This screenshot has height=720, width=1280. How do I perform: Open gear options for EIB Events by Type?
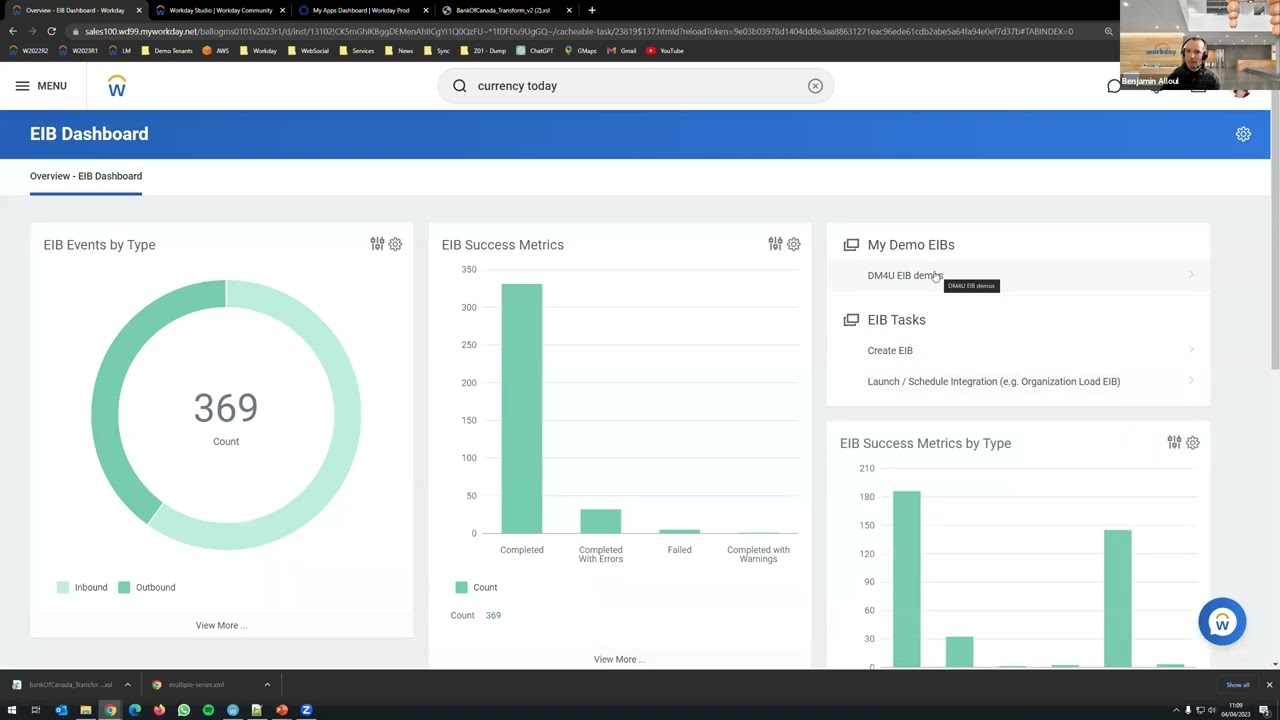(x=395, y=244)
